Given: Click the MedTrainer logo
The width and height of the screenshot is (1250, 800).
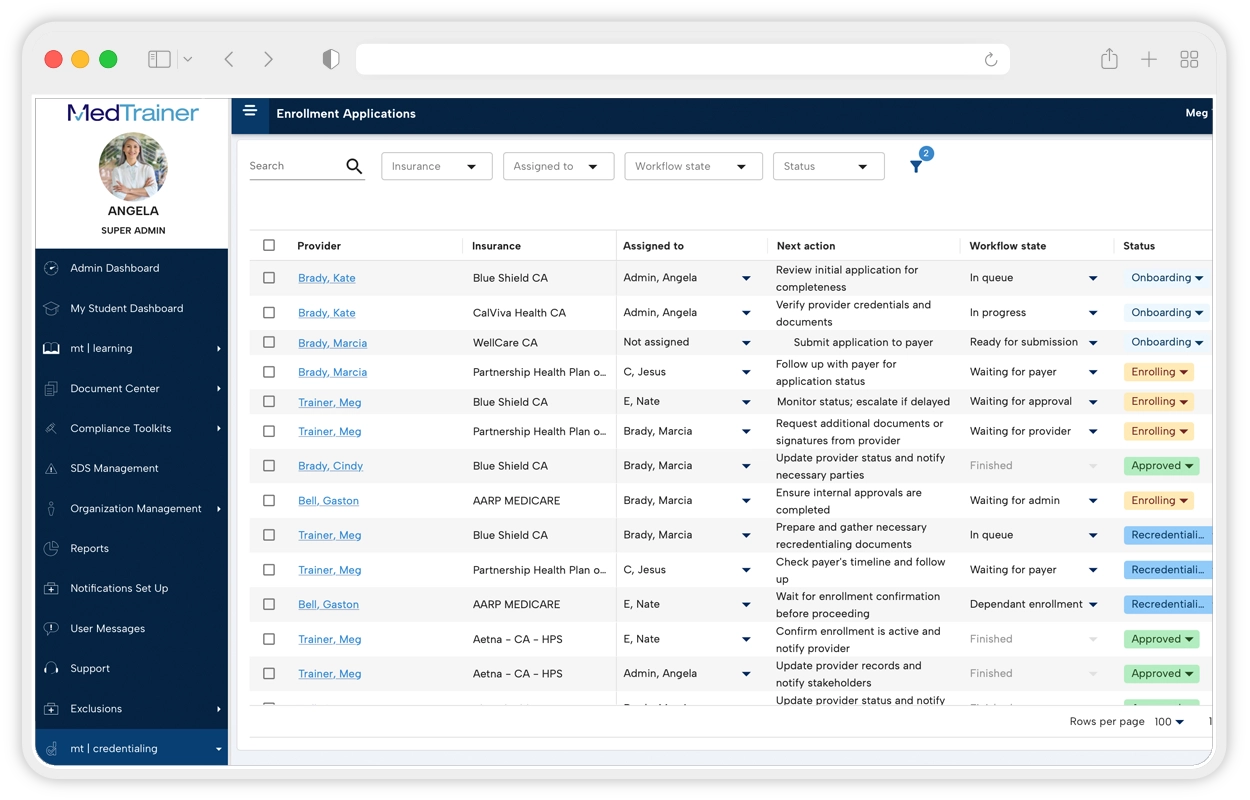Looking at the screenshot, I should pyautogui.click(x=133, y=112).
